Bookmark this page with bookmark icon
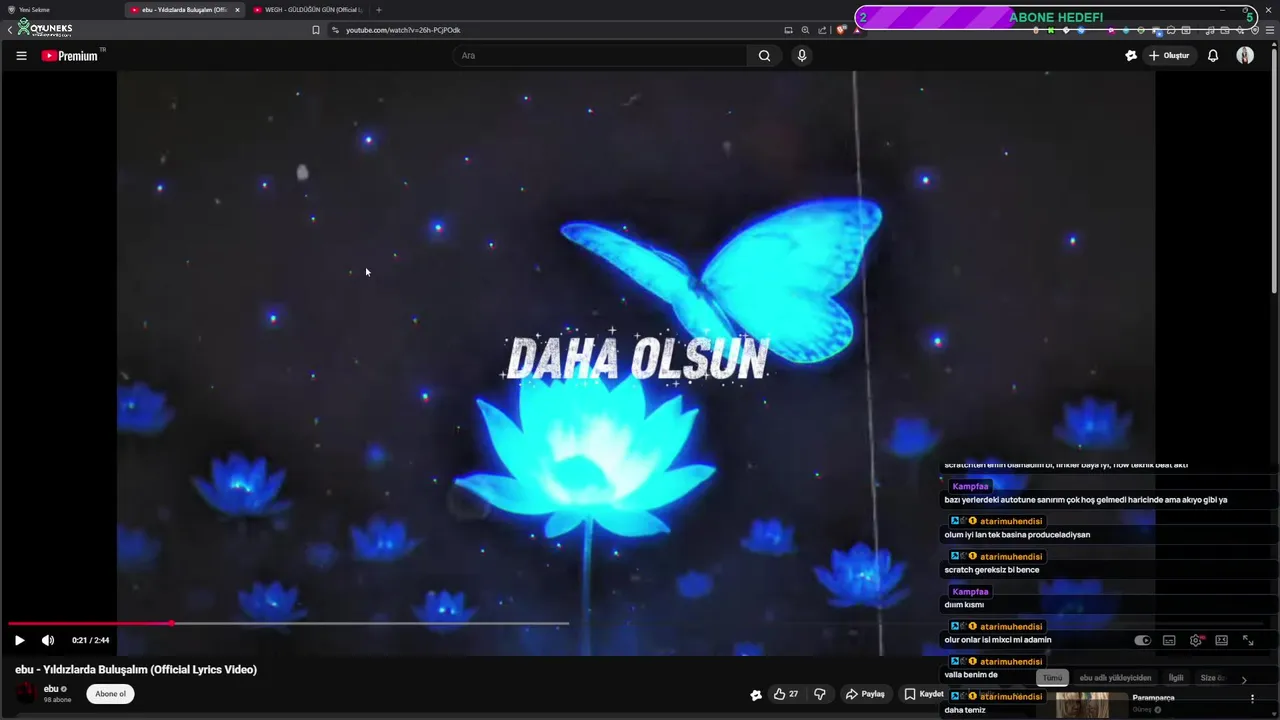The image size is (1280, 720). [316, 30]
